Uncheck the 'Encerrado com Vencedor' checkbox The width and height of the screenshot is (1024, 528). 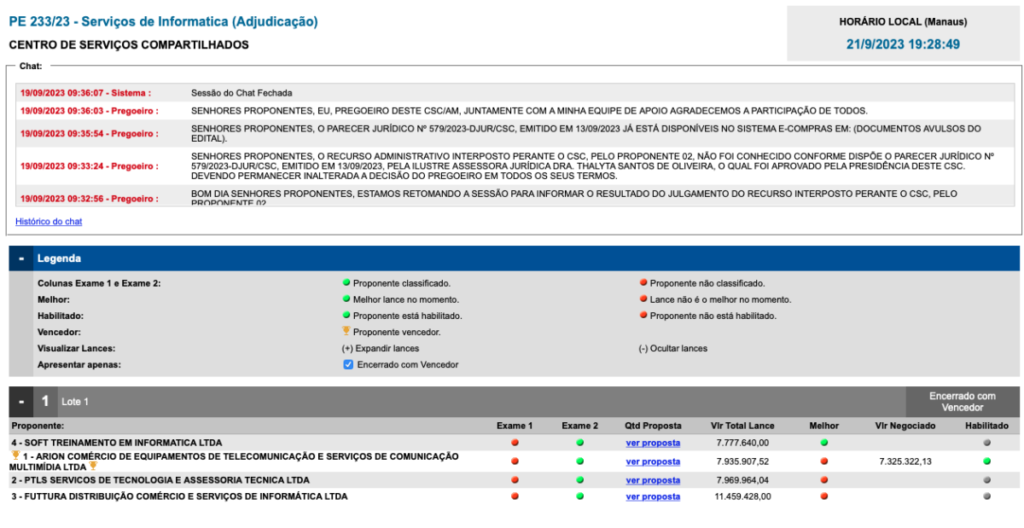(348, 365)
